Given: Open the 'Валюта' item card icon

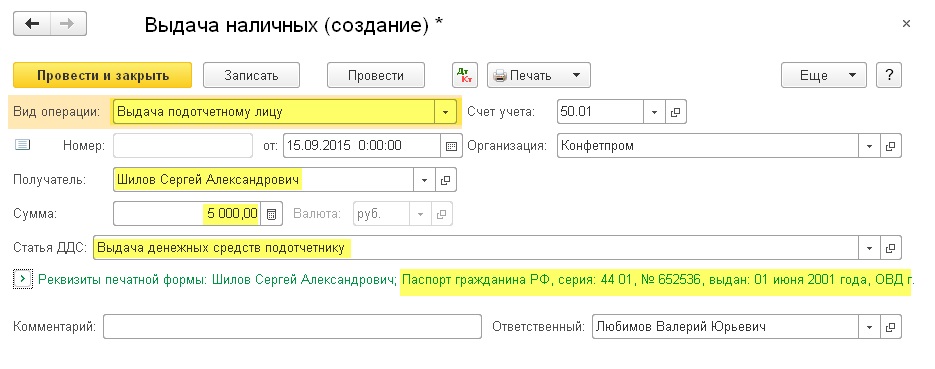Looking at the screenshot, I should click(x=441, y=214).
